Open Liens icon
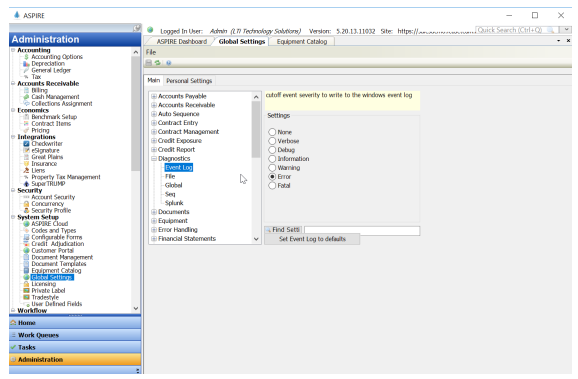578x379 pixels. pos(26,170)
